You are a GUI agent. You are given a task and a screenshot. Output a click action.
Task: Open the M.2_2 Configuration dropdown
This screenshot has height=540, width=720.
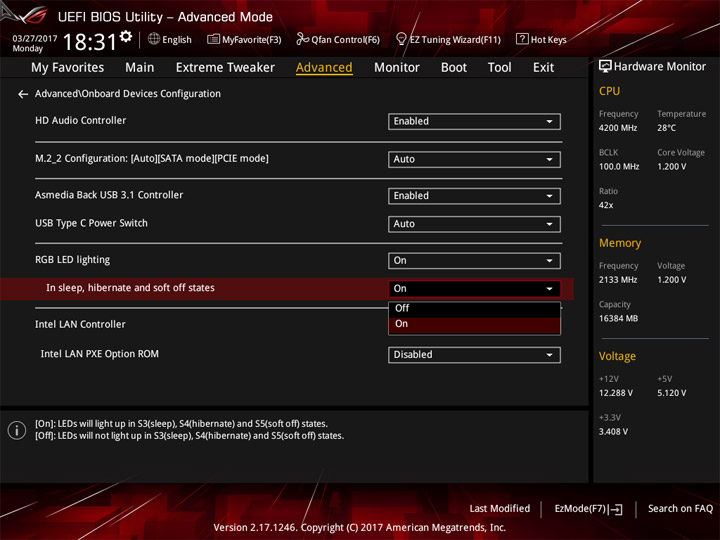click(x=474, y=160)
